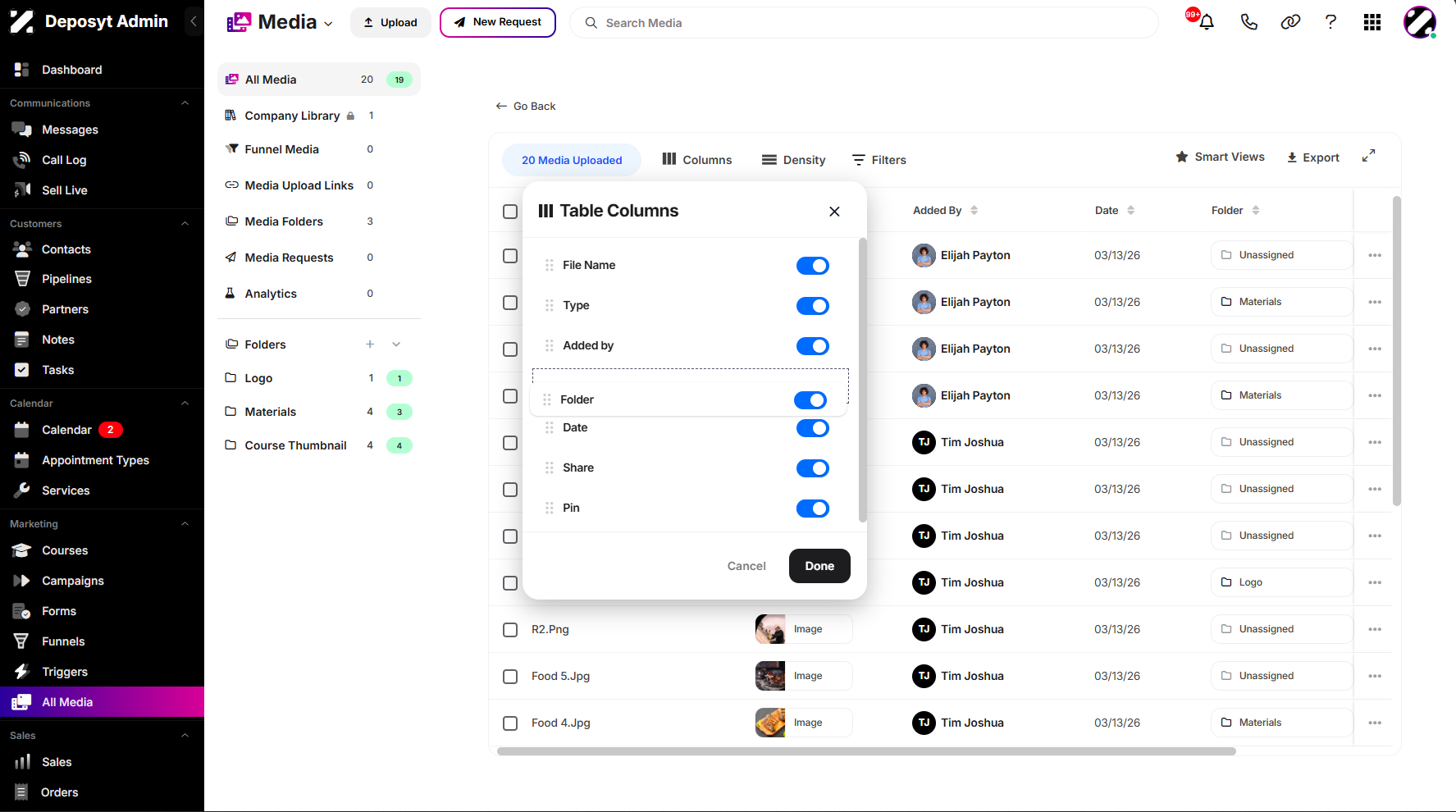Image resolution: width=1456 pixels, height=812 pixels.
Task: Click the New Request button
Action: point(498,22)
